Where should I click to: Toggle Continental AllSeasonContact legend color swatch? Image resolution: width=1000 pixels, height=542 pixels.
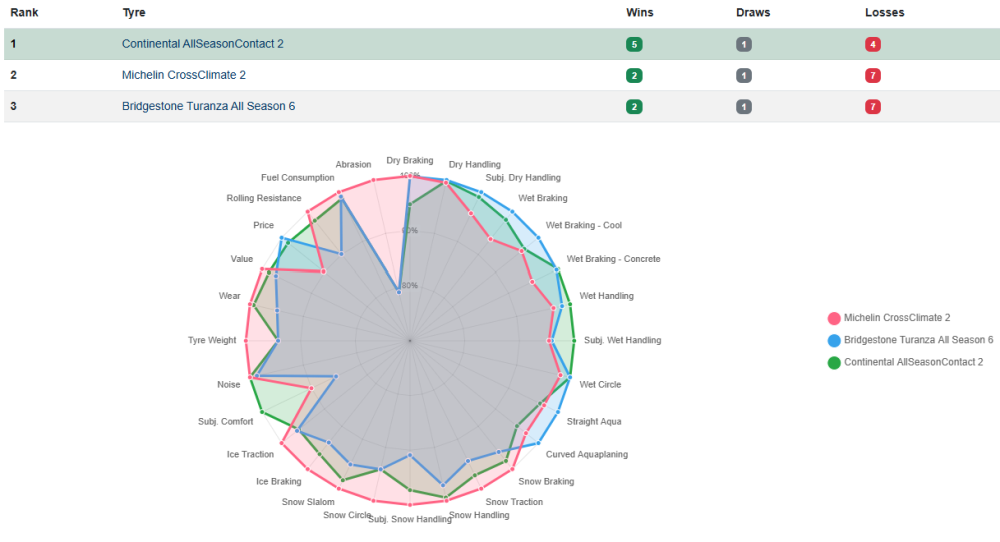(x=834, y=363)
